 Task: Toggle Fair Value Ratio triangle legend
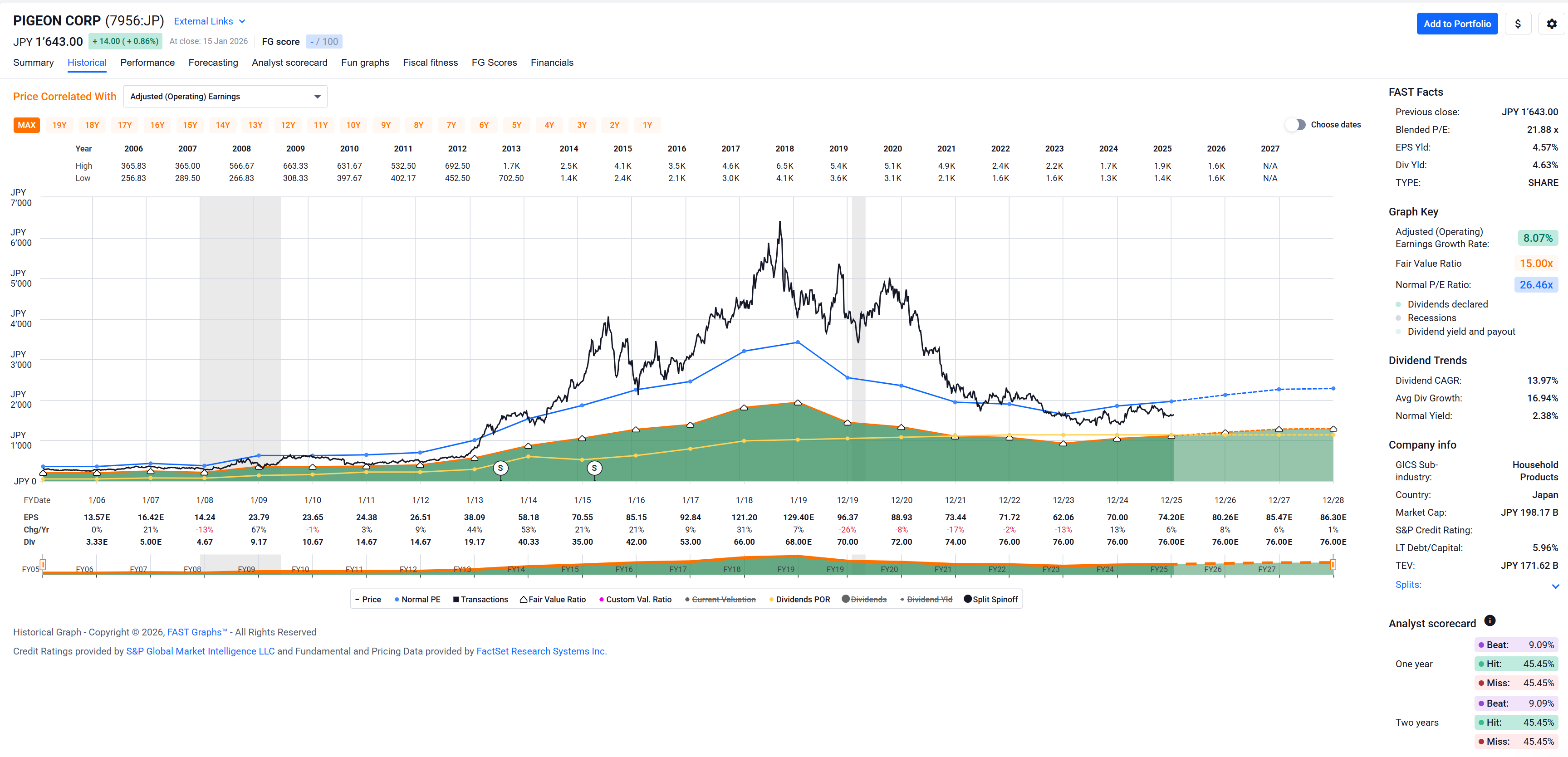pyautogui.click(x=523, y=600)
